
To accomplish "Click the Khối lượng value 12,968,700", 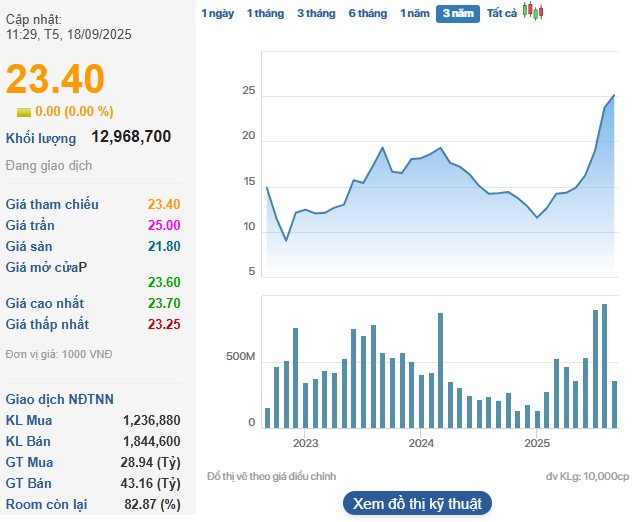I will pos(131,137).
